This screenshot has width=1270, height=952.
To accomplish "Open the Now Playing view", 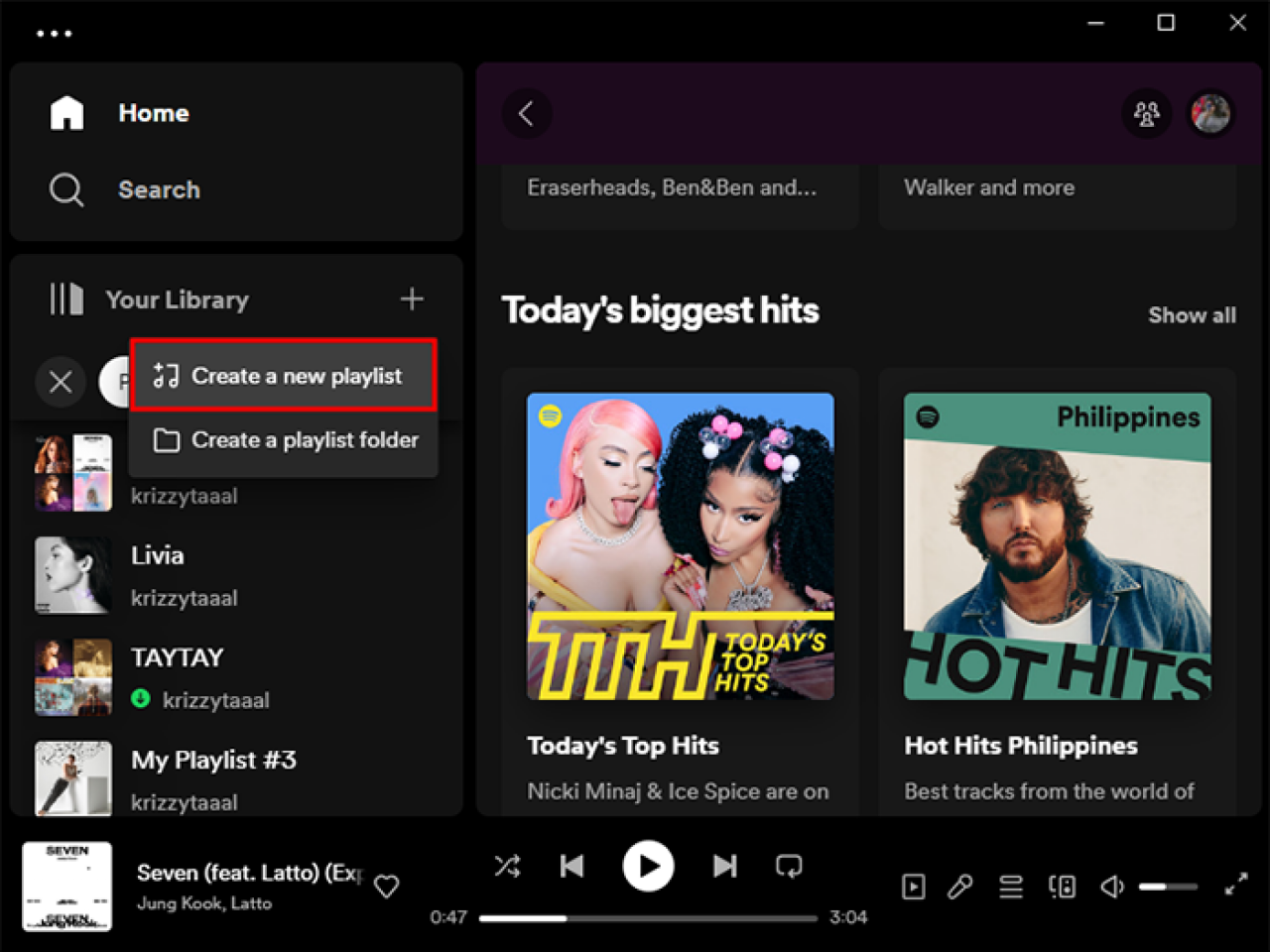I will point(913,886).
